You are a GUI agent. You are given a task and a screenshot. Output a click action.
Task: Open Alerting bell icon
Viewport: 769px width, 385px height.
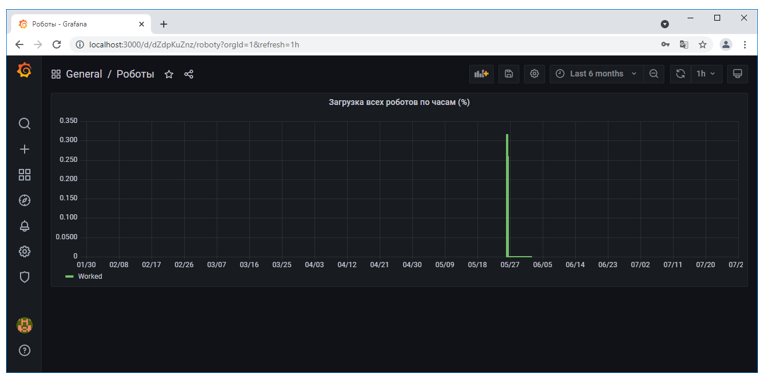25,226
